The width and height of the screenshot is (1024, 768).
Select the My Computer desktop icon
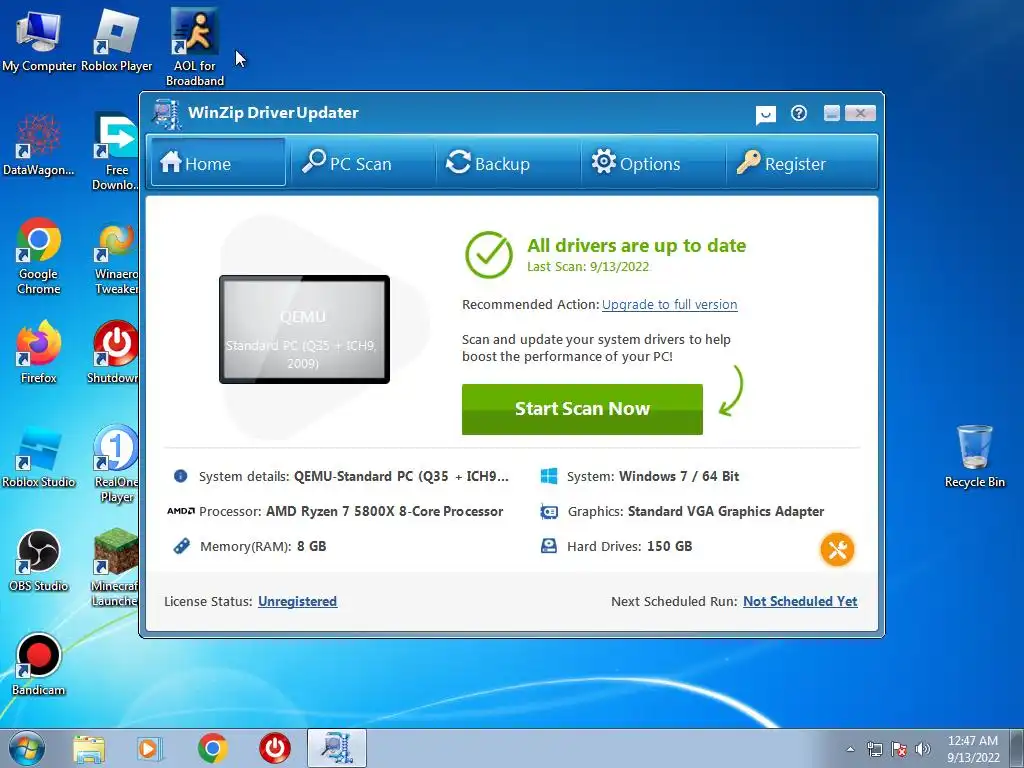(39, 40)
